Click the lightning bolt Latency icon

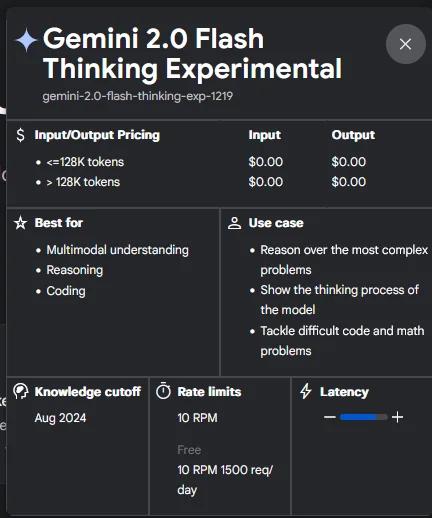[x=306, y=391]
